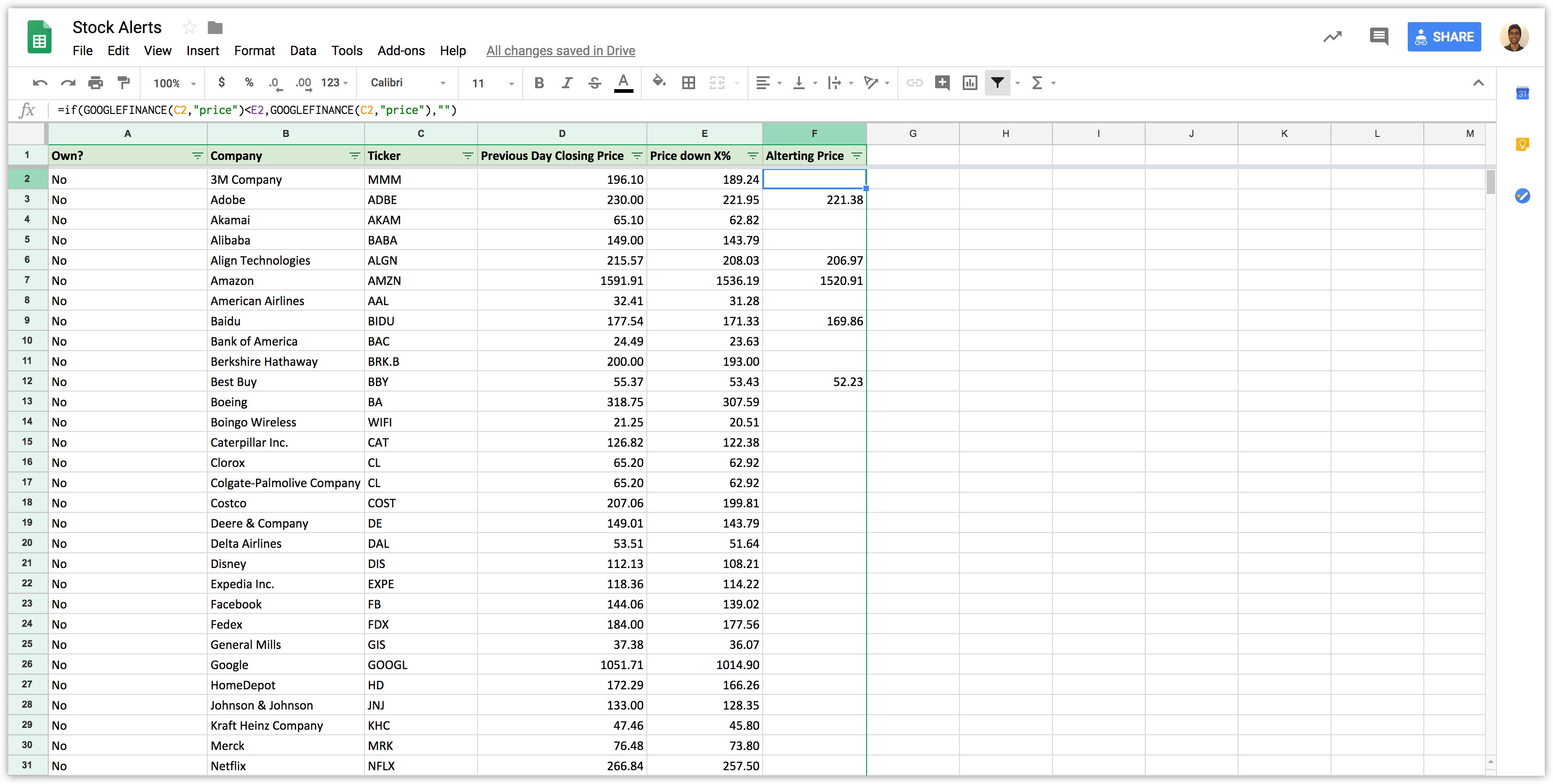
Task: Open text wrapping dropdown
Action: [840, 83]
